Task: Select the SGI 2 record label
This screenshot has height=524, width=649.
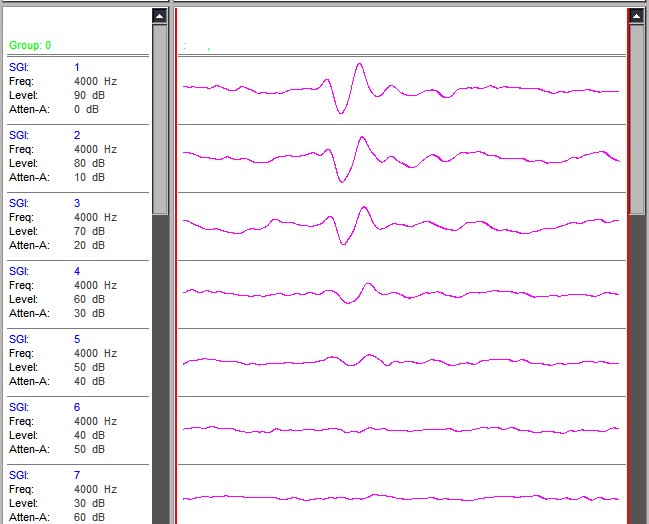Action: coord(20,135)
